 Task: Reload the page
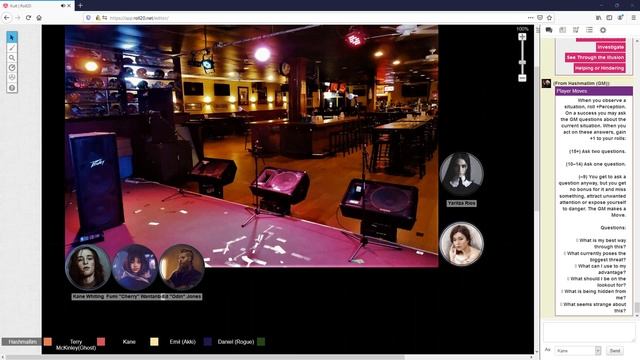[x=28, y=18]
